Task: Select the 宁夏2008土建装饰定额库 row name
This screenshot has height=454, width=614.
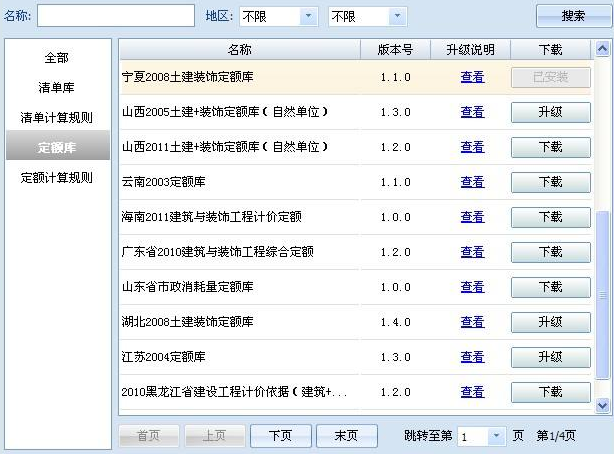Action: point(188,77)
